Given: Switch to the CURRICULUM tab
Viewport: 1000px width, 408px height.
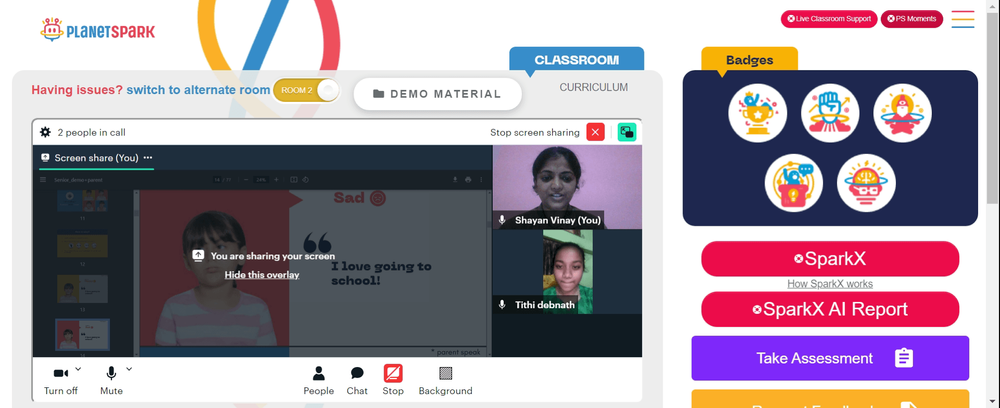Looking at the screenshot, I should [594, 87].
